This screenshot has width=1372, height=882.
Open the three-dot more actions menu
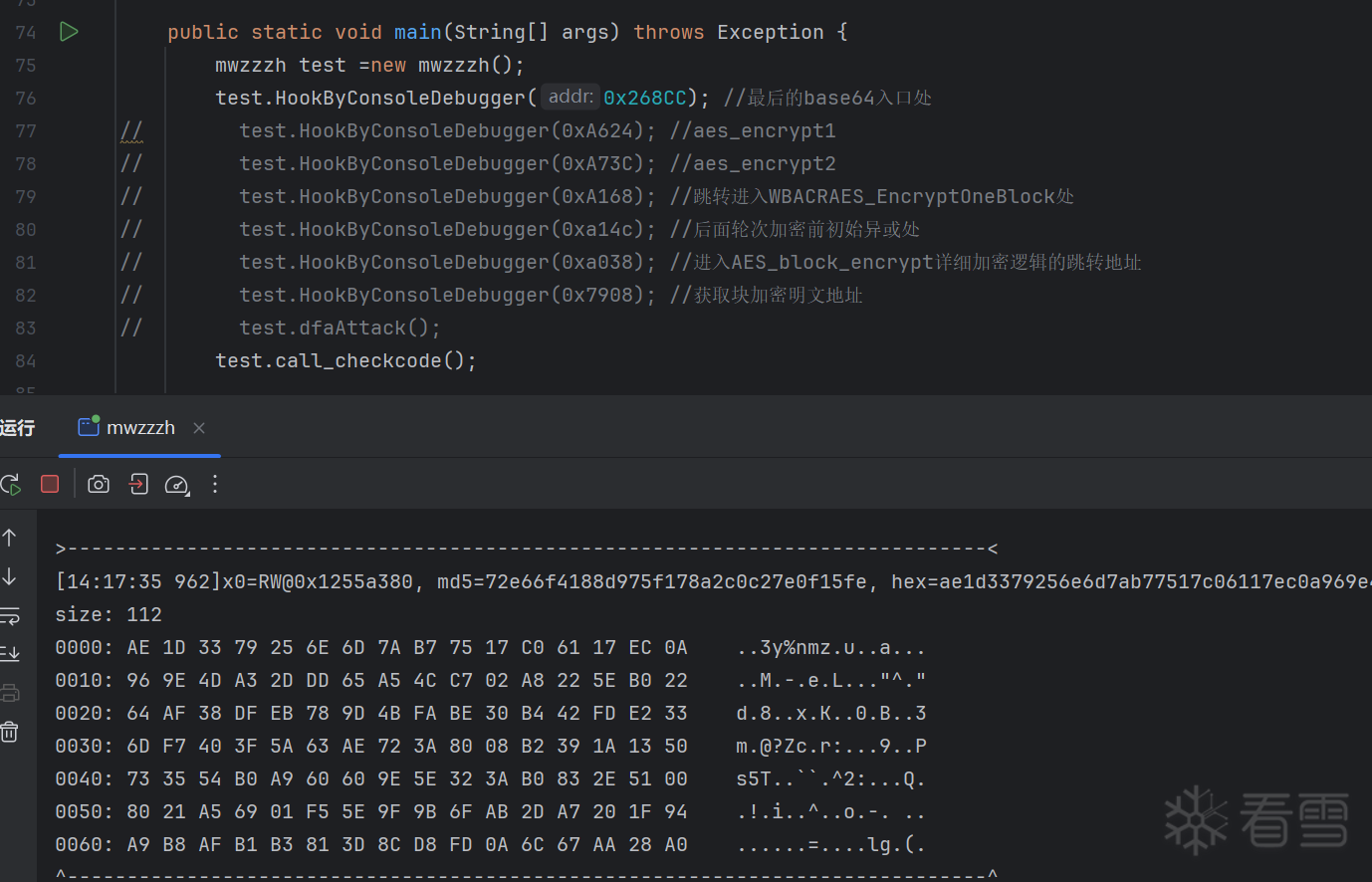(x=215, y=485)
